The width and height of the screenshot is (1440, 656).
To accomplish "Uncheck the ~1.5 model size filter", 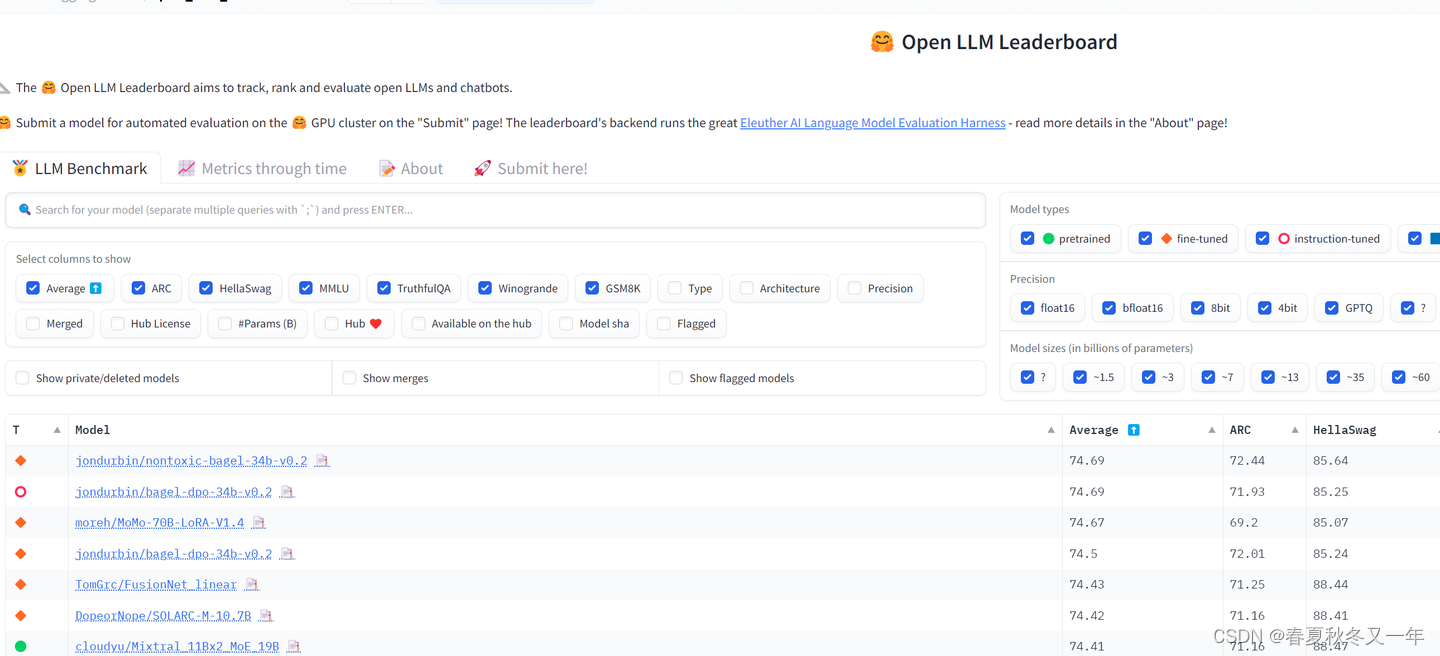I will coord(1080,377).
